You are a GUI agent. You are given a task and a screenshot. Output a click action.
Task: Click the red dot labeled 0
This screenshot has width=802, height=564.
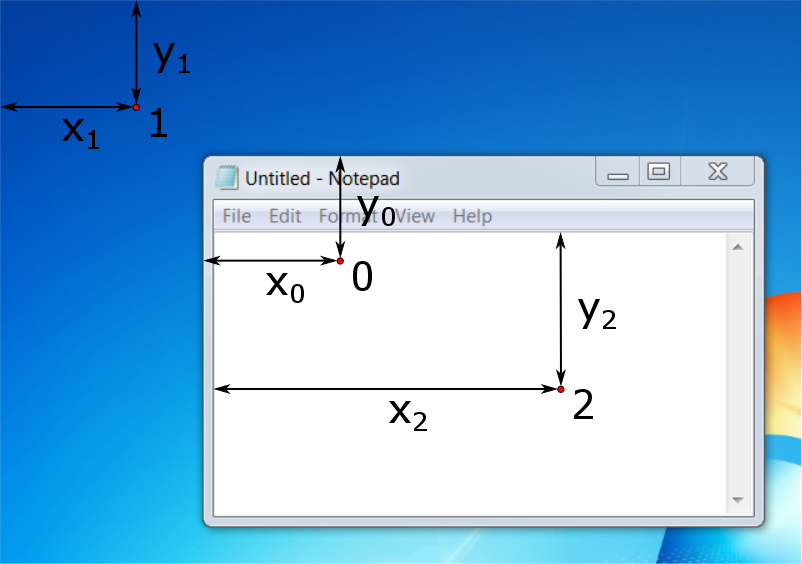[340, 261]
